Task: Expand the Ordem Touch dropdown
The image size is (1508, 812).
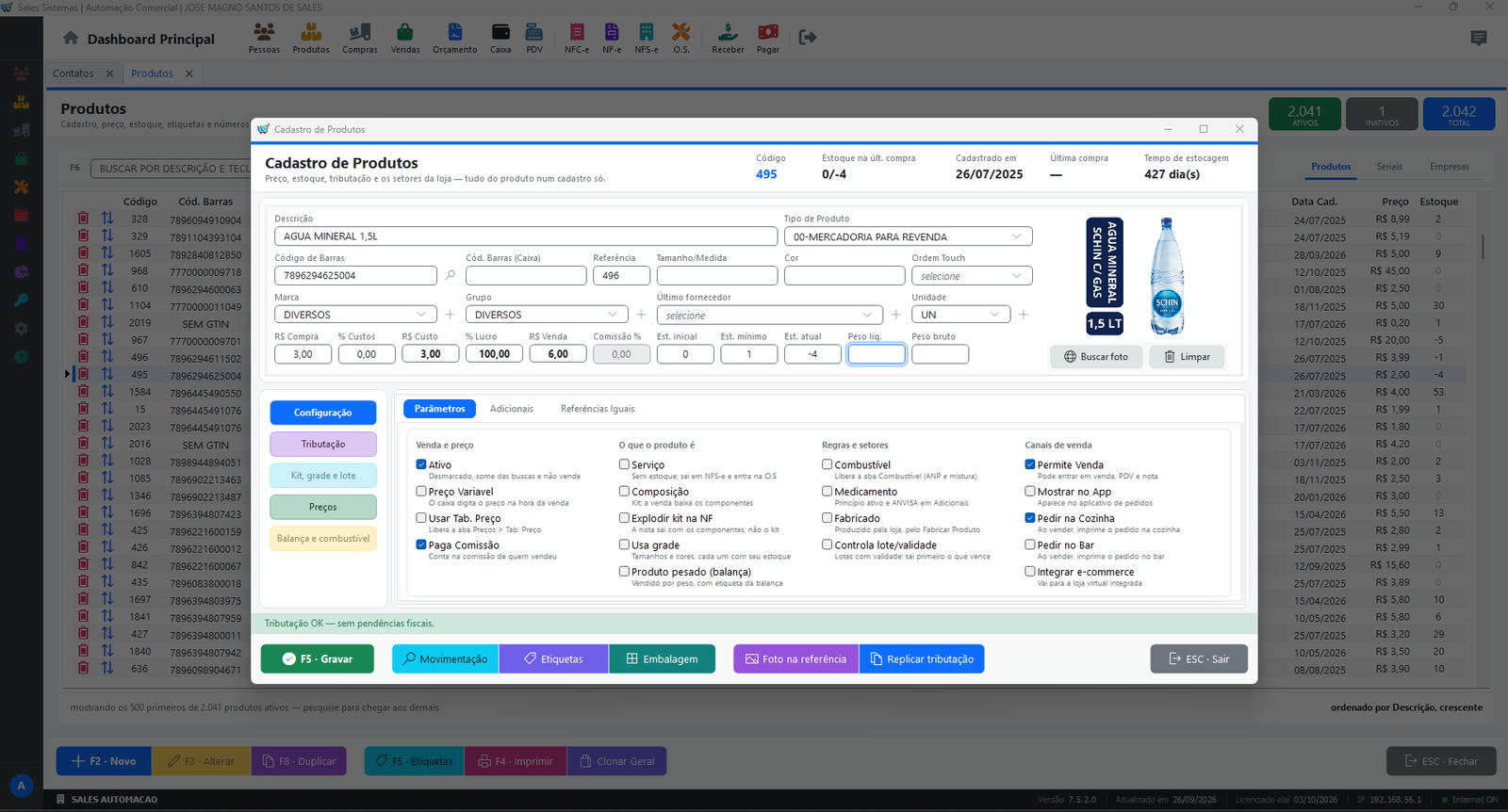Action: click(972, 276)
